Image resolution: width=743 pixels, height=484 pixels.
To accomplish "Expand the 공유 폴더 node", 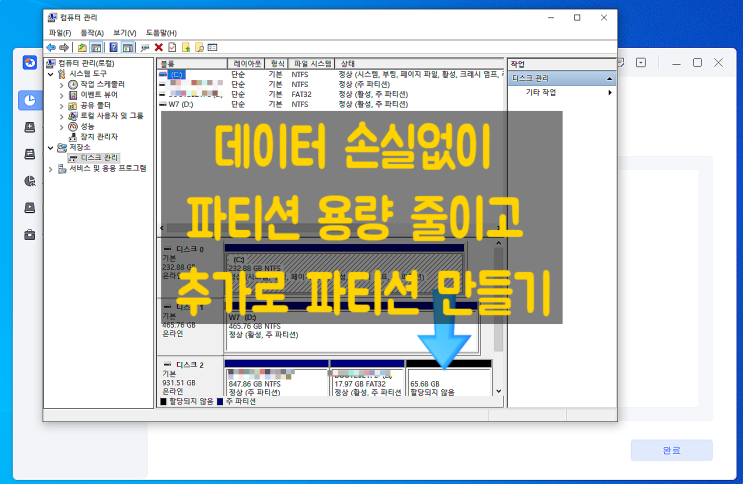I will (x=61, y=106).
